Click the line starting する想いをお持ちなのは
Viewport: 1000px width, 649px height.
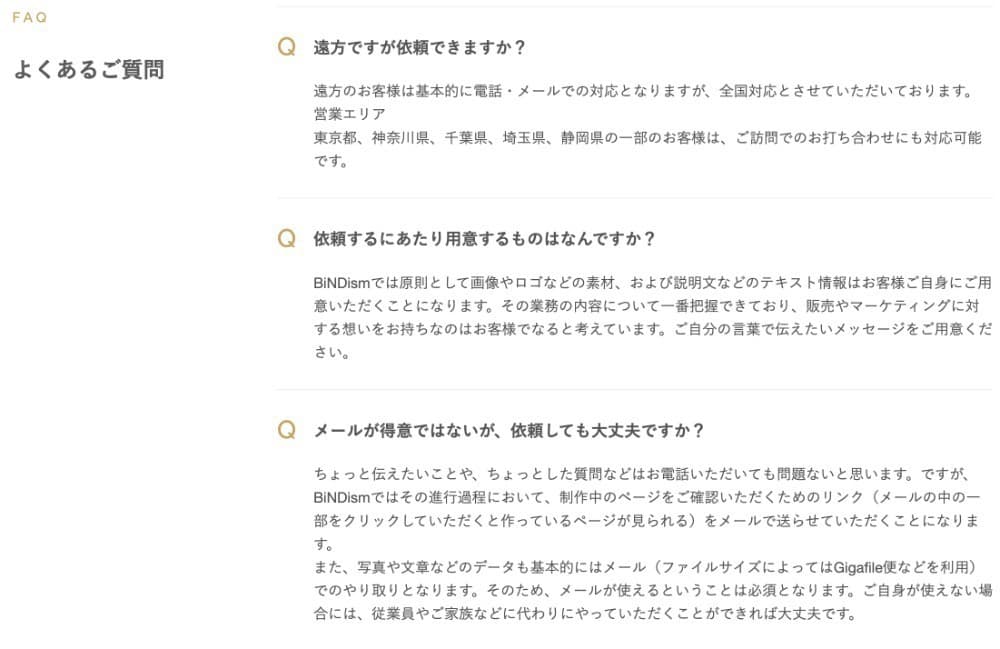click(652, 329)
